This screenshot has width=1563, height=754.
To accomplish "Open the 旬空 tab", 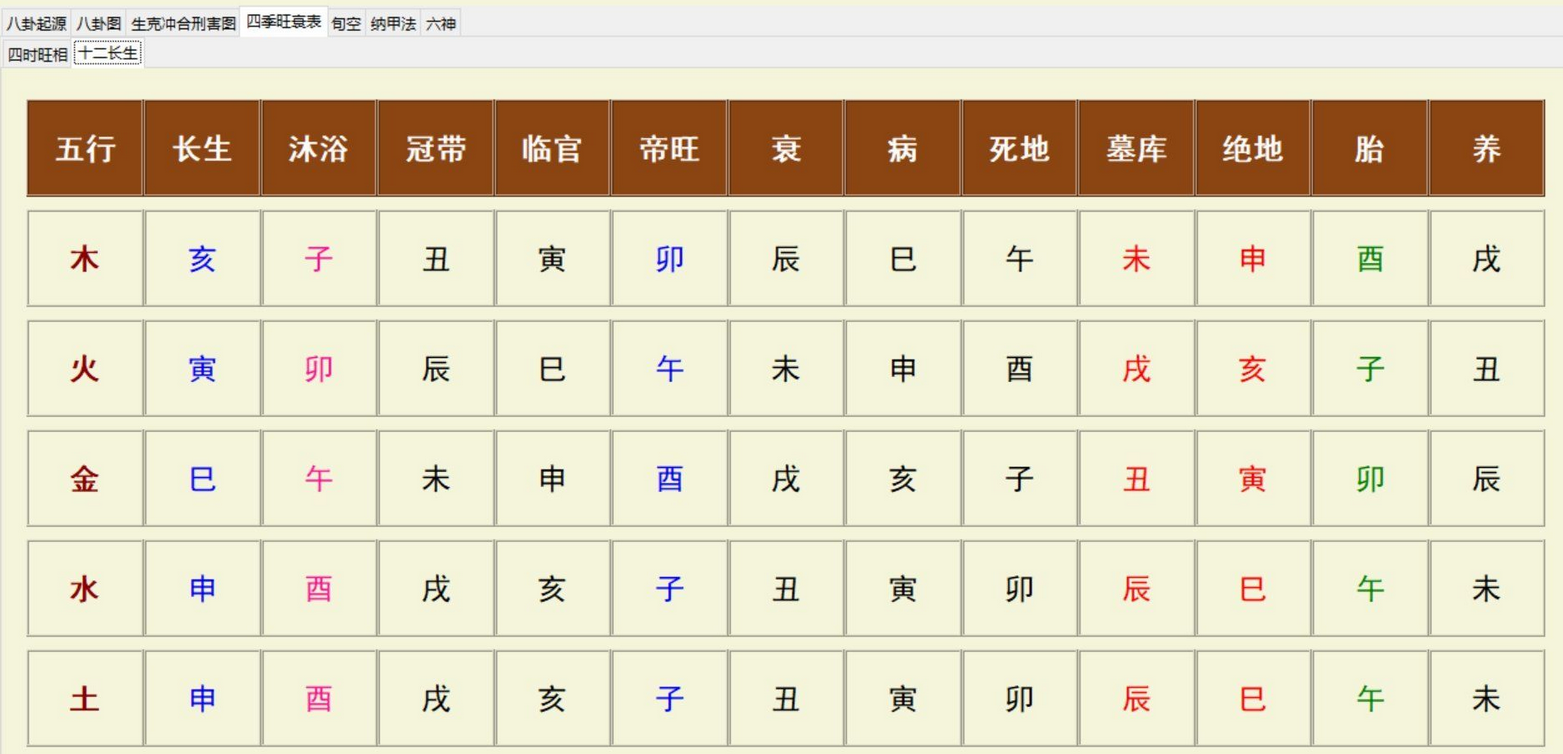I will point(345,19).
